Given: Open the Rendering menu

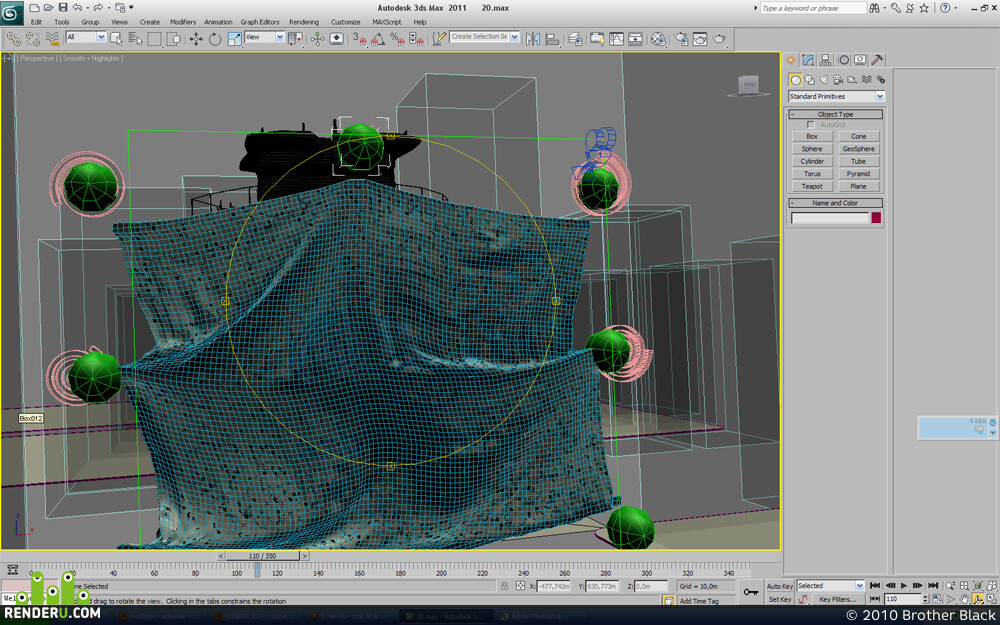Looking at the screenshot, I should (304, 22).
